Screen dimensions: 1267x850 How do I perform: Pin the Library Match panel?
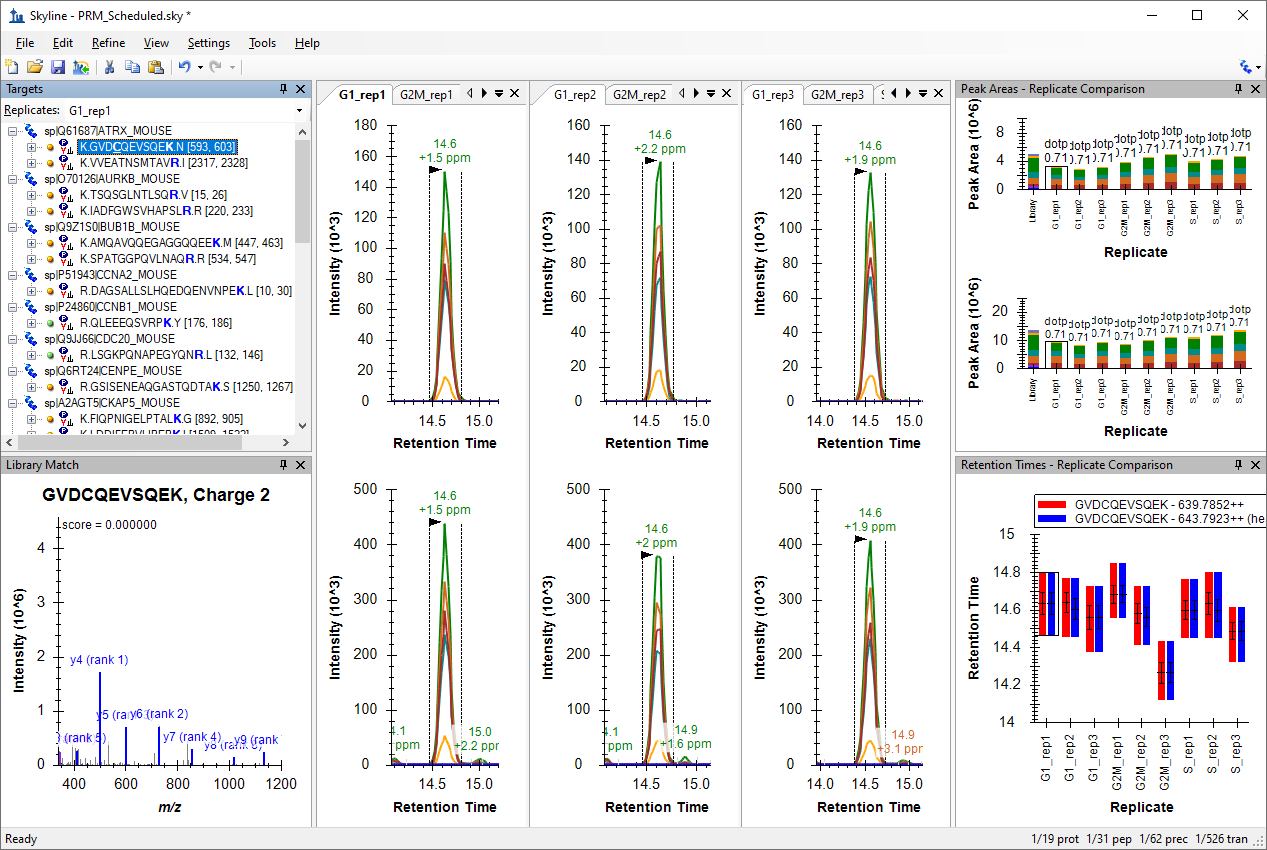click(x=284, y=465)
